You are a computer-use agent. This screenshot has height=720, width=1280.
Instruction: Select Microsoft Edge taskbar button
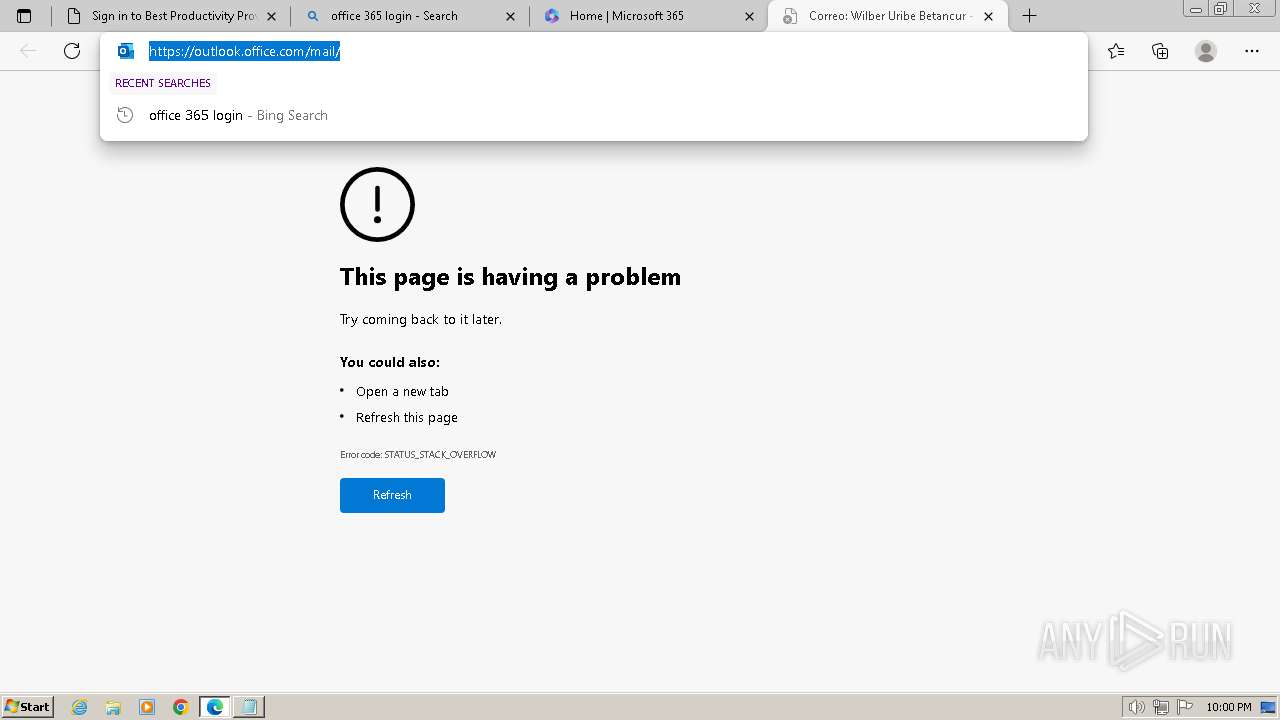215,707
